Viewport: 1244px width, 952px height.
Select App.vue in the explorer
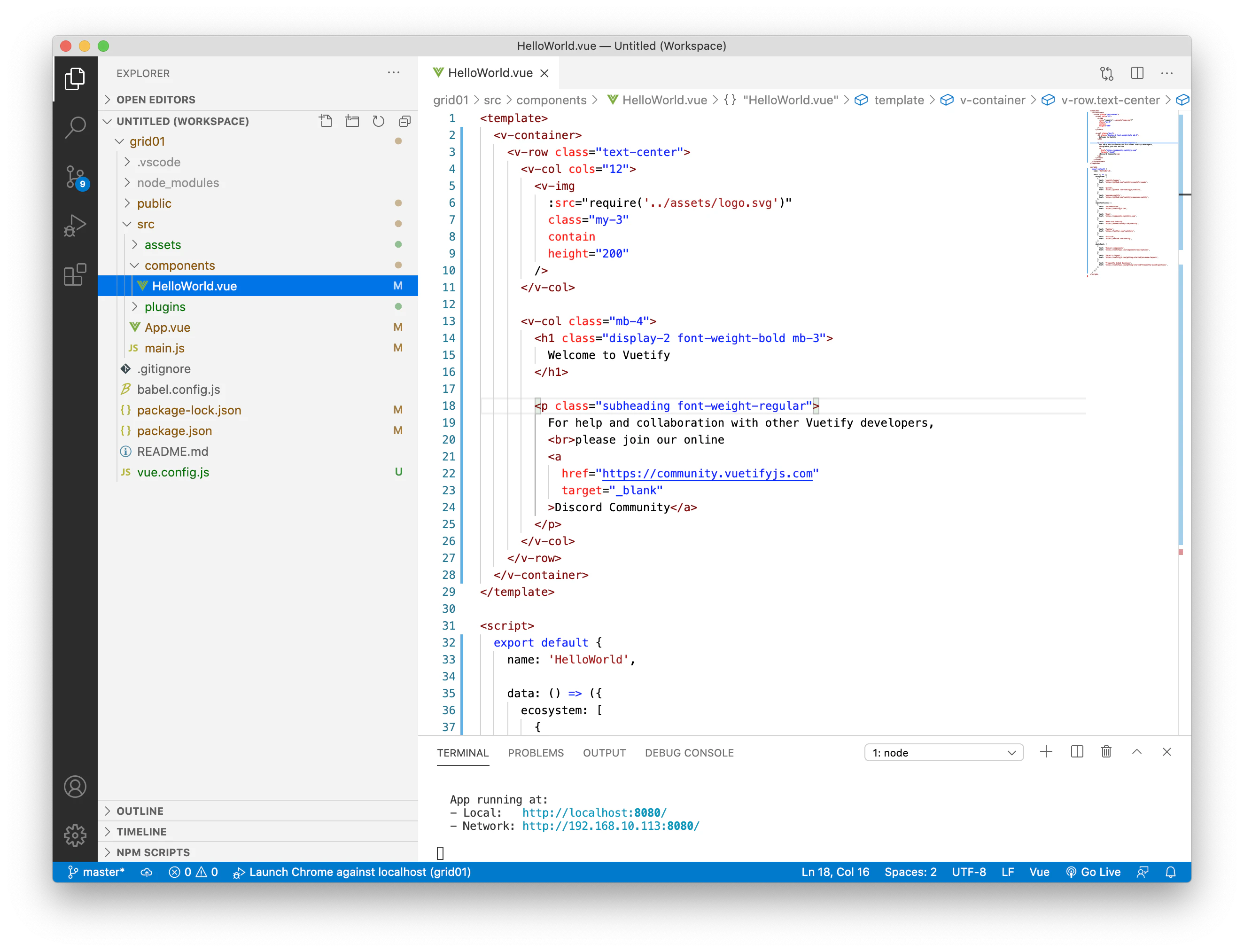168,327
